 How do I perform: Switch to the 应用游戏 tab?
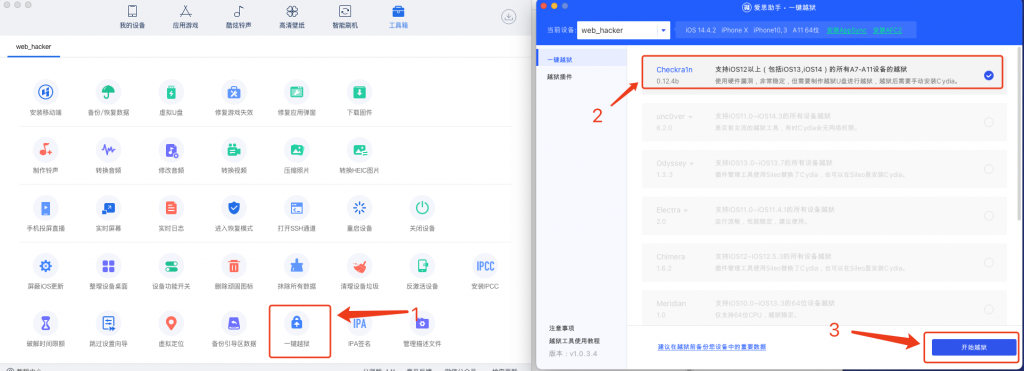click(x=185, y=18)
